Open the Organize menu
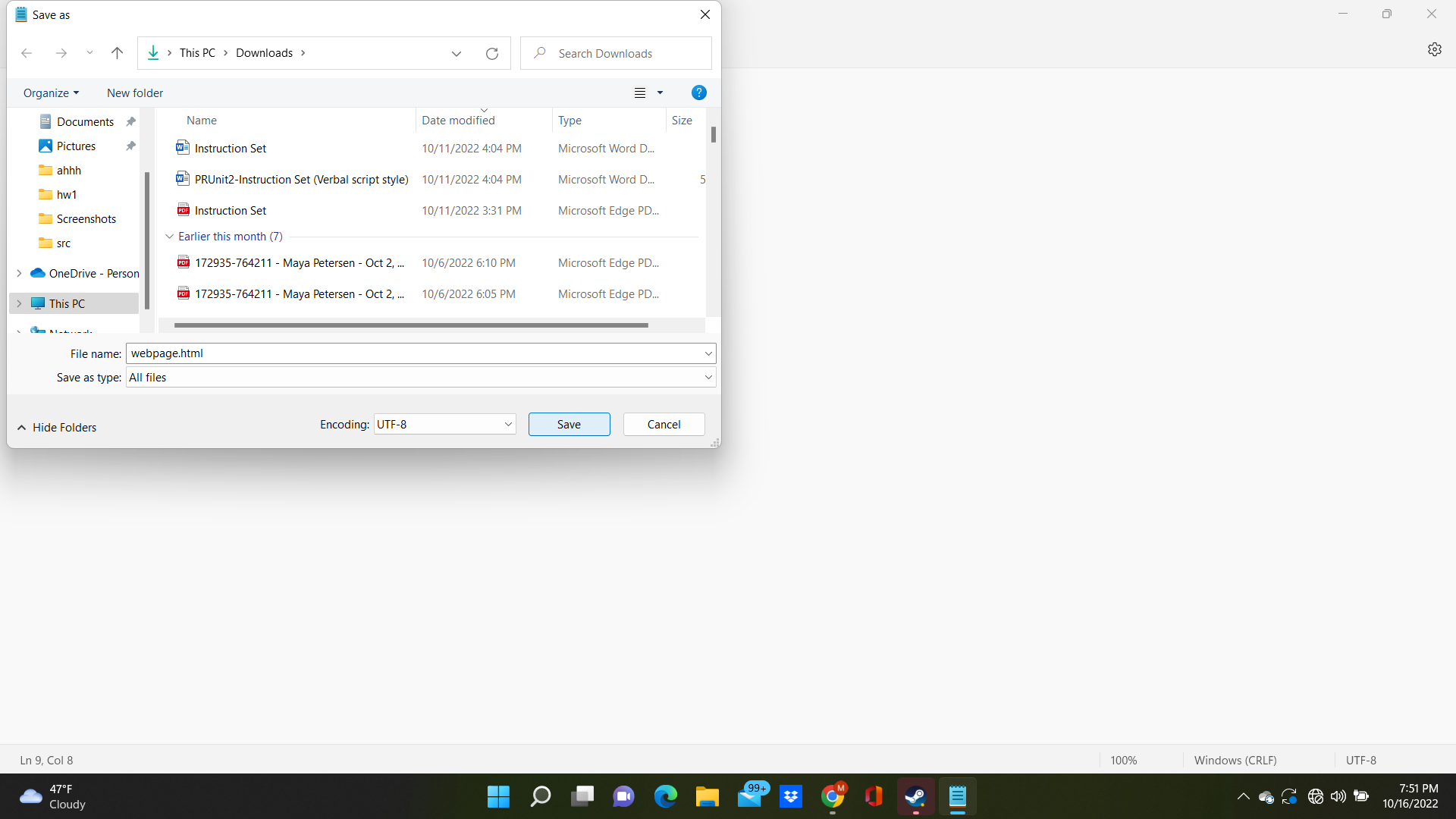 pyautogui.click(x=51, y=93)
